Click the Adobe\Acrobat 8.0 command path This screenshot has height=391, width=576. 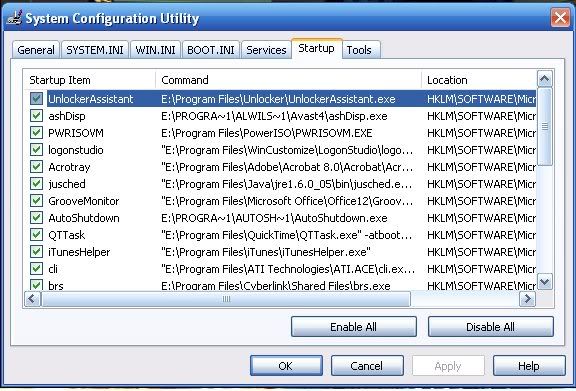[287, 167]
